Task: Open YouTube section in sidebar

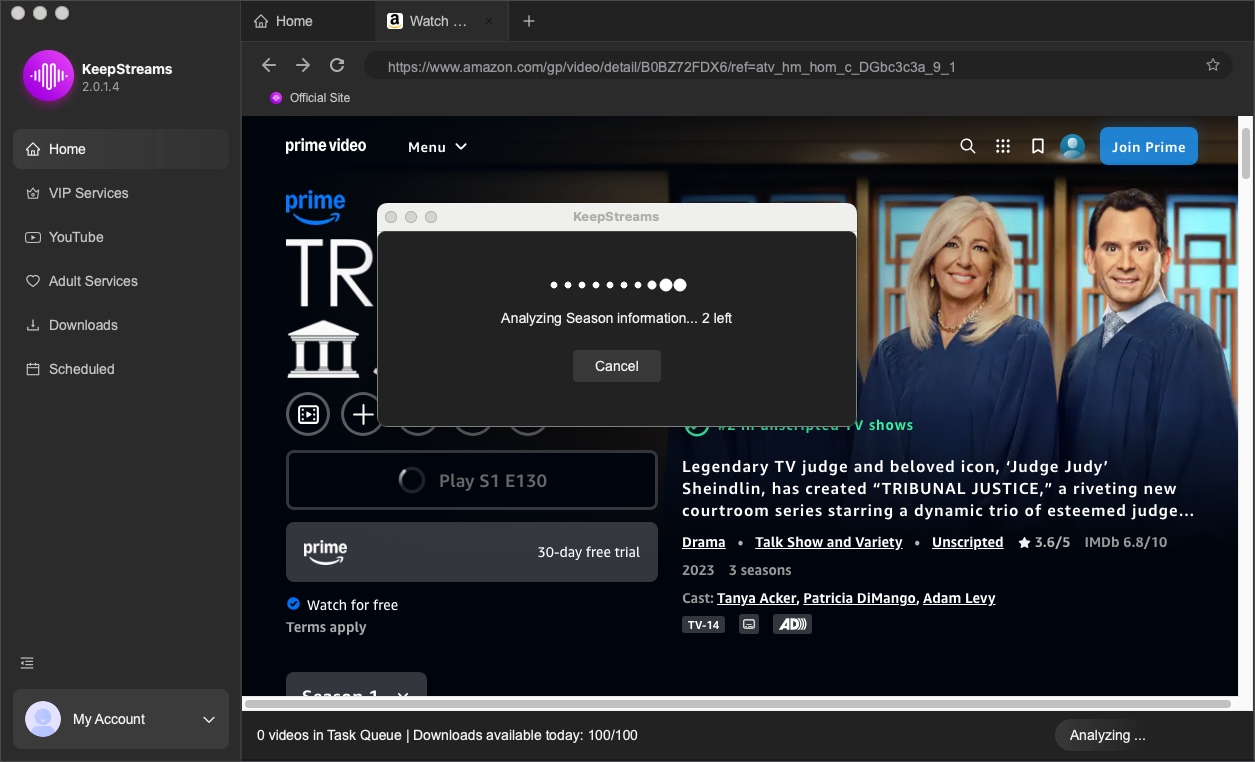Action: click(x=120, y=237)
